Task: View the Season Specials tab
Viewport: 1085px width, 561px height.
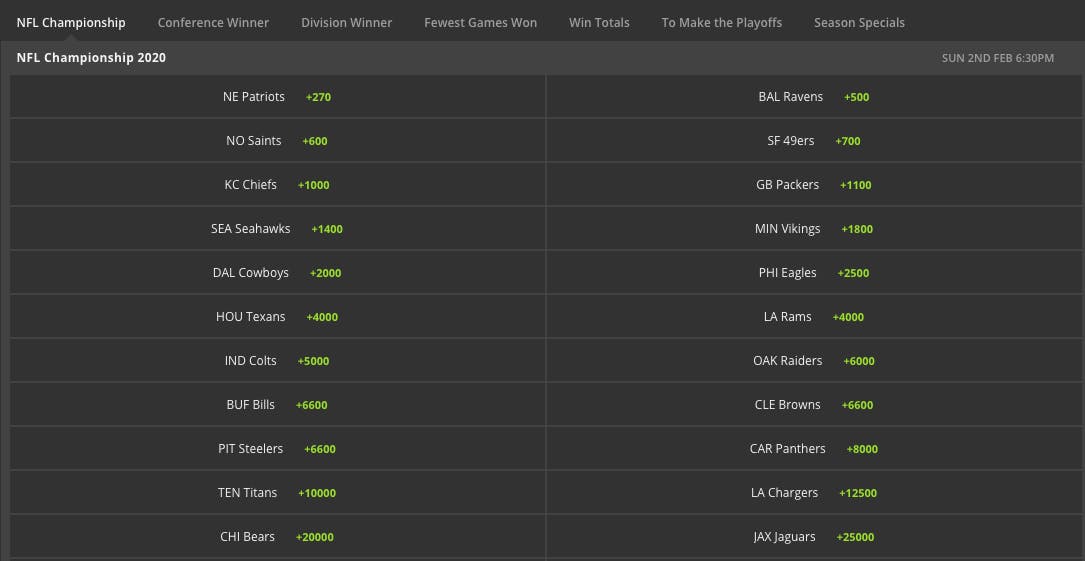Action: click(859, 22)
